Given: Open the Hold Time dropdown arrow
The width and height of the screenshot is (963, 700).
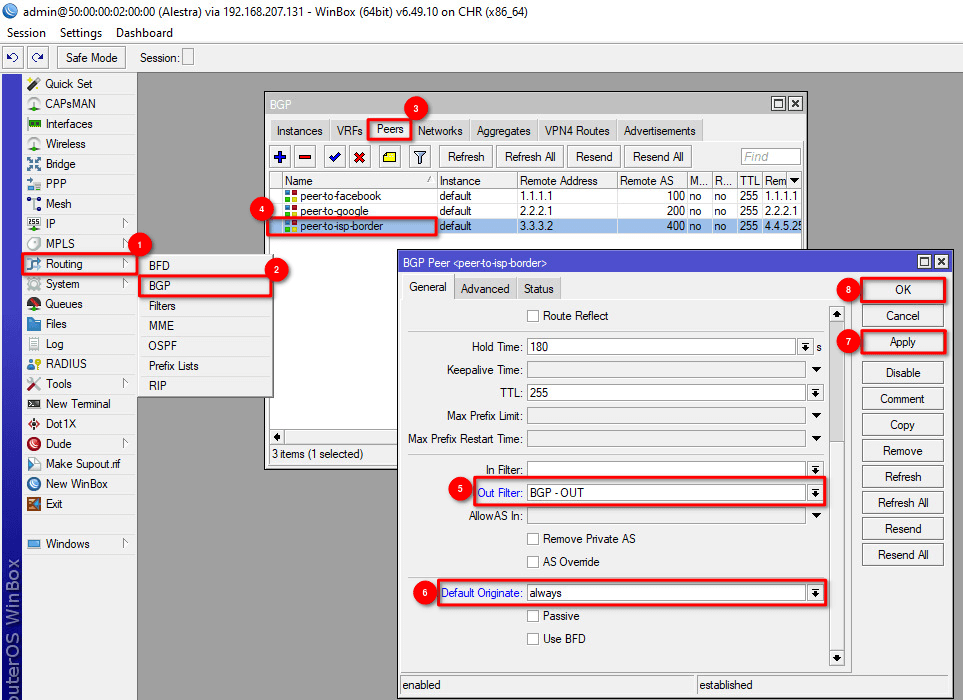Looking at the screenshot, I should tap(805, 347).
